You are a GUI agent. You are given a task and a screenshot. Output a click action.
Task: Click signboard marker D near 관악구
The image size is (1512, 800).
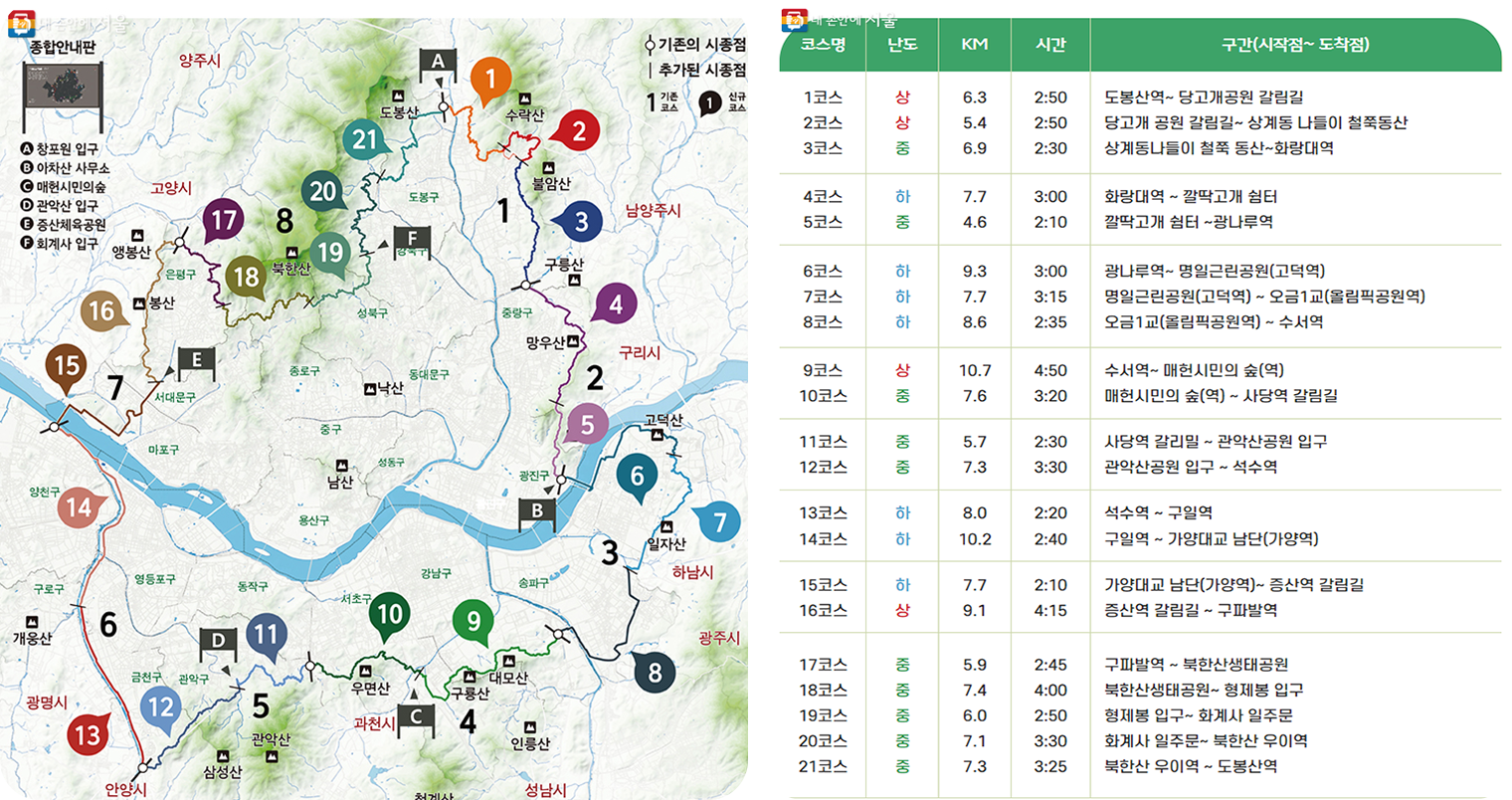point(219,642)
